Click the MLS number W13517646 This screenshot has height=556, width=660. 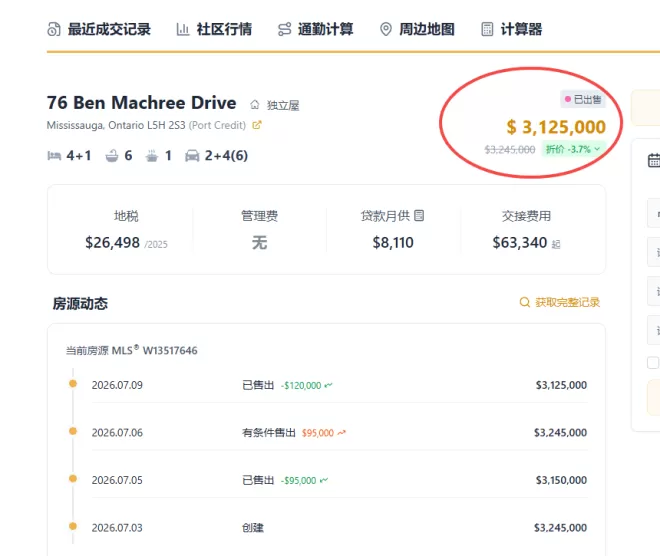170,350
